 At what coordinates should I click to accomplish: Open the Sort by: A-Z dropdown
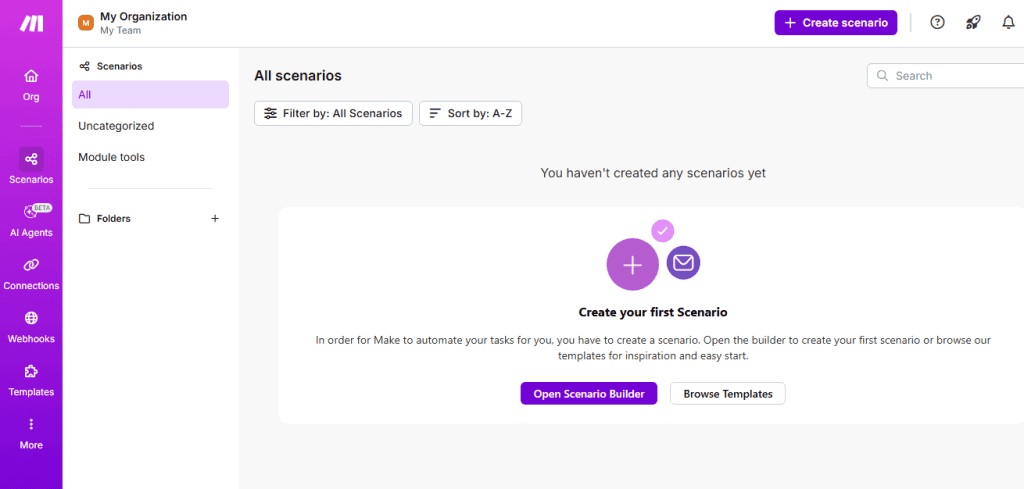(470, 114)
